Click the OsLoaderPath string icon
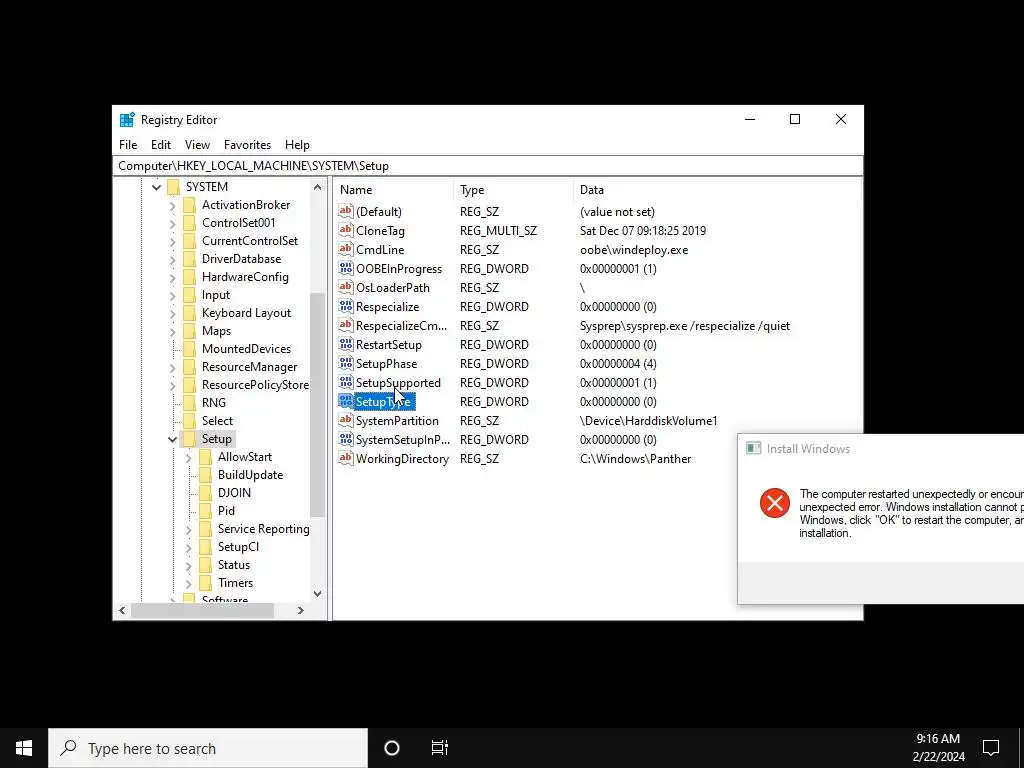1024x768 pixels. pyautogui.click(x=345, y=287)
